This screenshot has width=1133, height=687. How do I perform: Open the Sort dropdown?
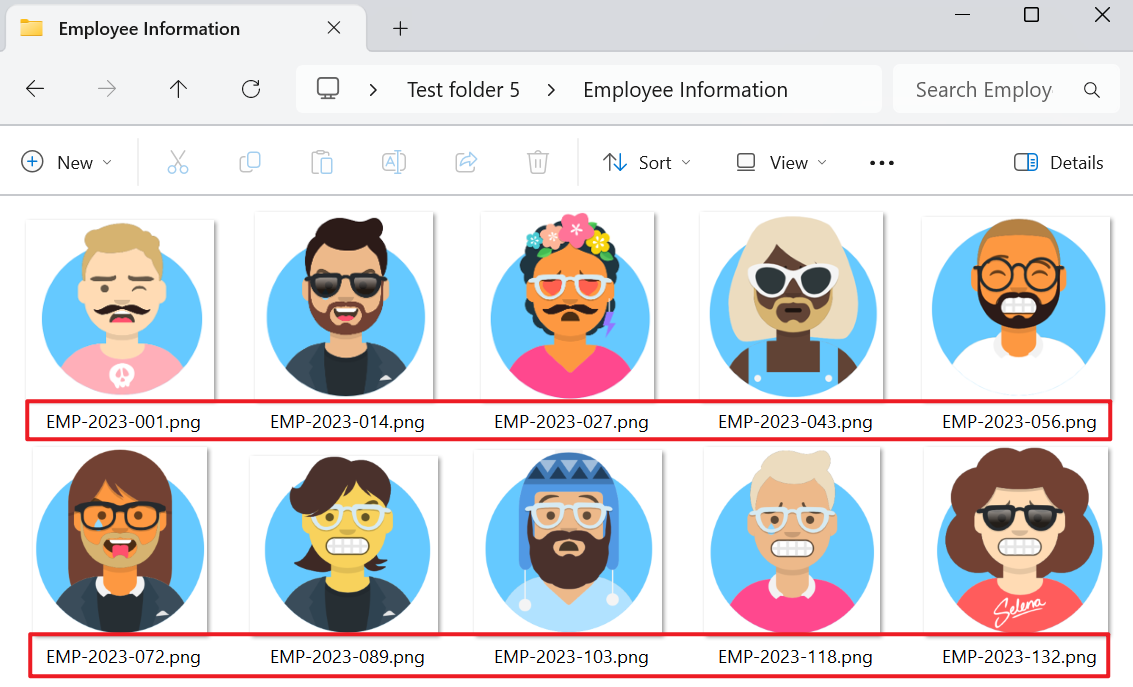pyautogui.click(x=647, y=161)
